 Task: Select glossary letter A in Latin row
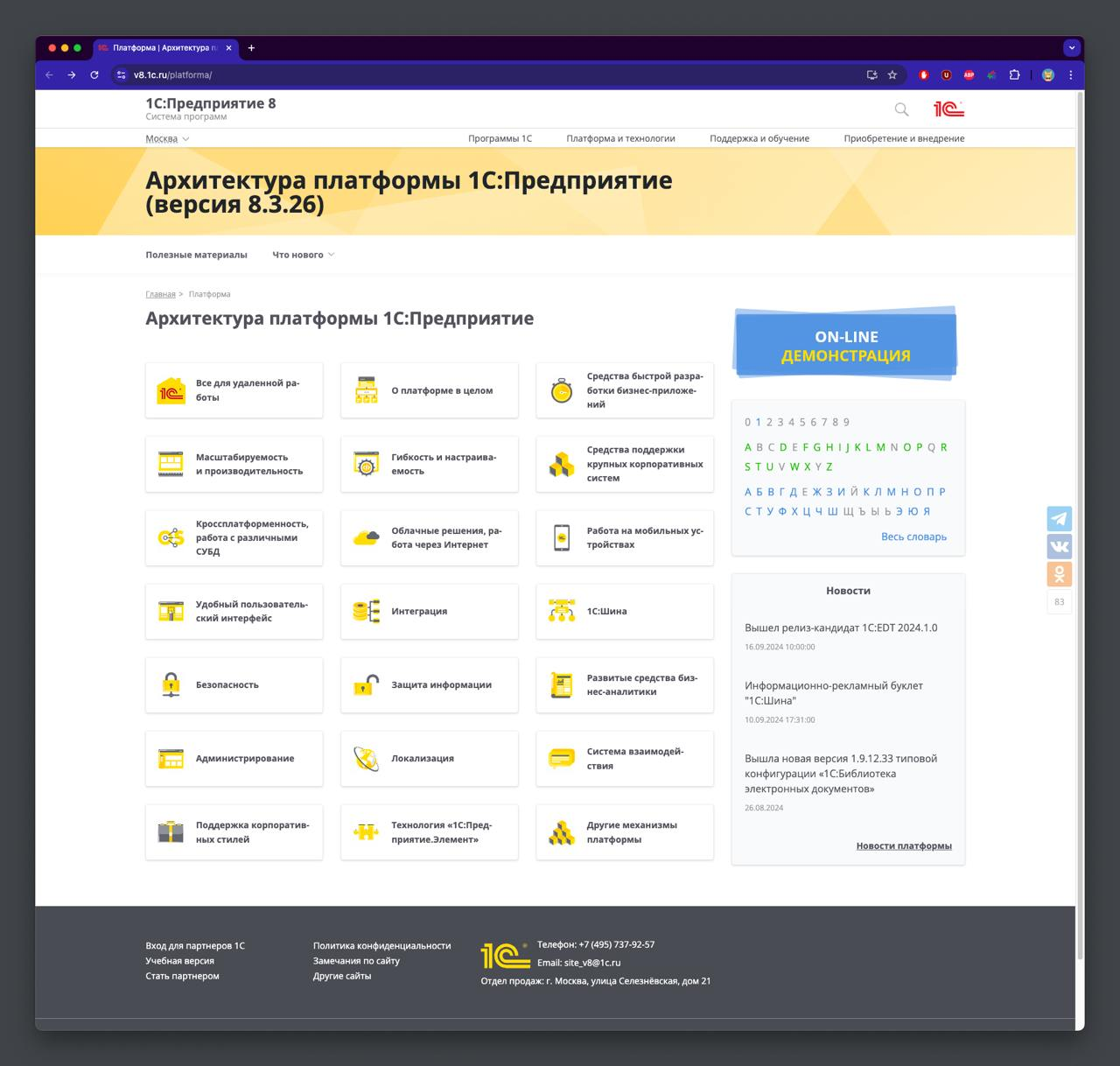point(748,447)
